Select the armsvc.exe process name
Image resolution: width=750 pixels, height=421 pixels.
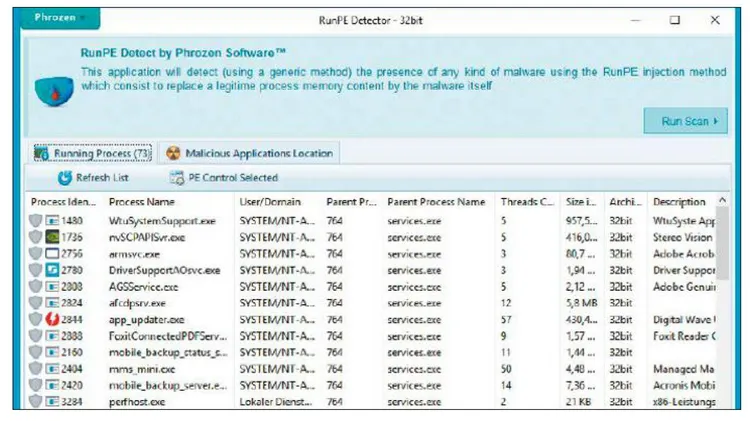[x=134, y=254]
